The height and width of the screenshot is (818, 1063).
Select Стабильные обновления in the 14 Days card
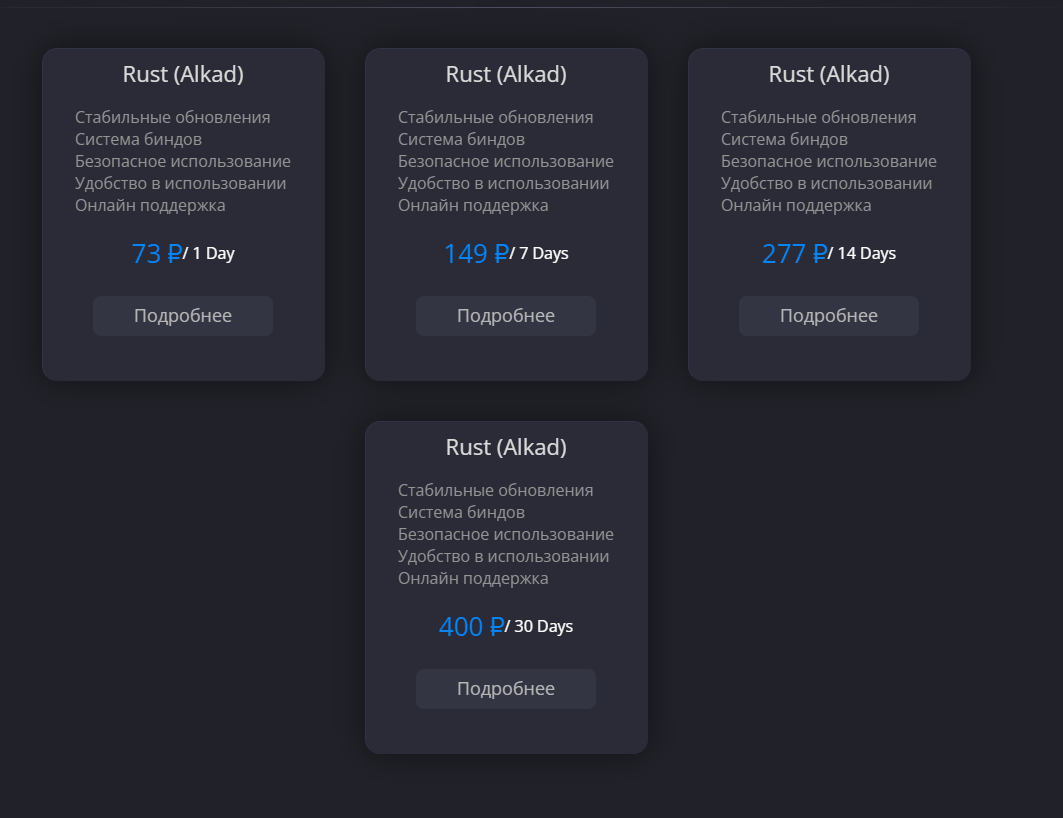point(818,117)
